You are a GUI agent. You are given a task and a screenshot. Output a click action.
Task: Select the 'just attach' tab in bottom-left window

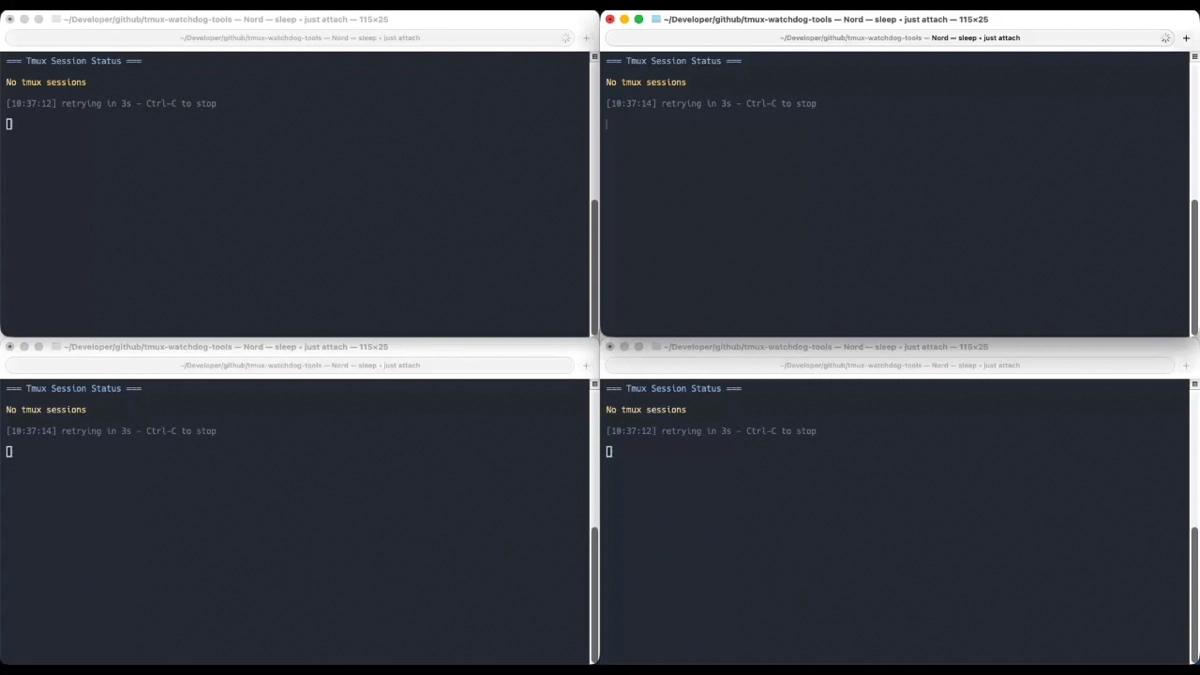[290, 366]
